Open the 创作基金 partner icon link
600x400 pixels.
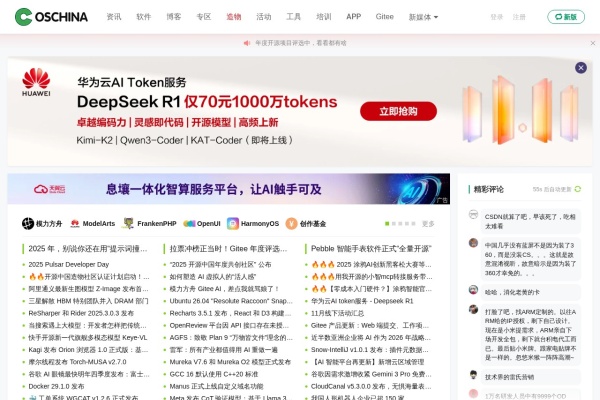[306, 224]
